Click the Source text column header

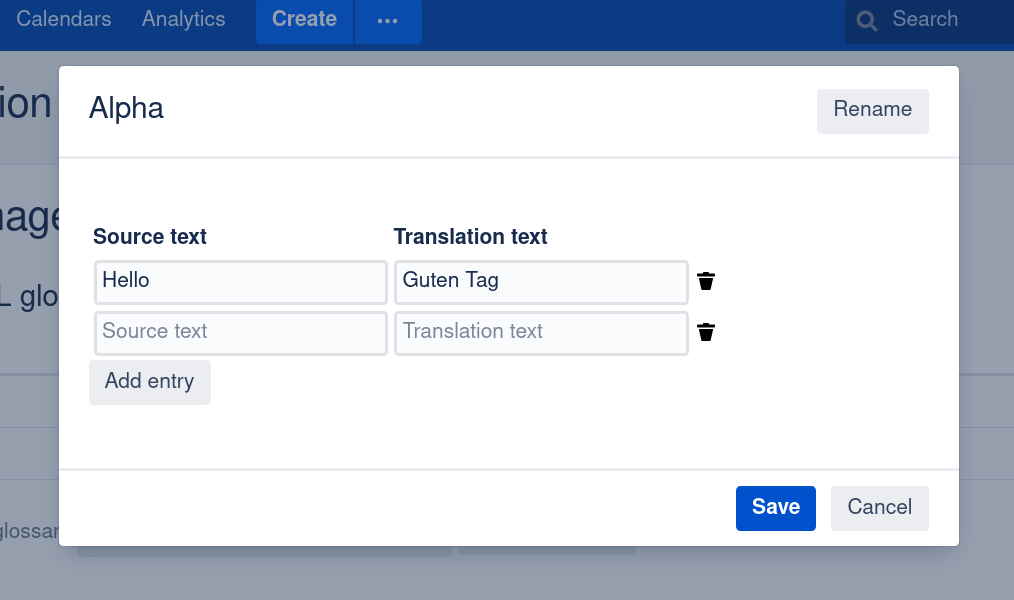coord(150,237)
